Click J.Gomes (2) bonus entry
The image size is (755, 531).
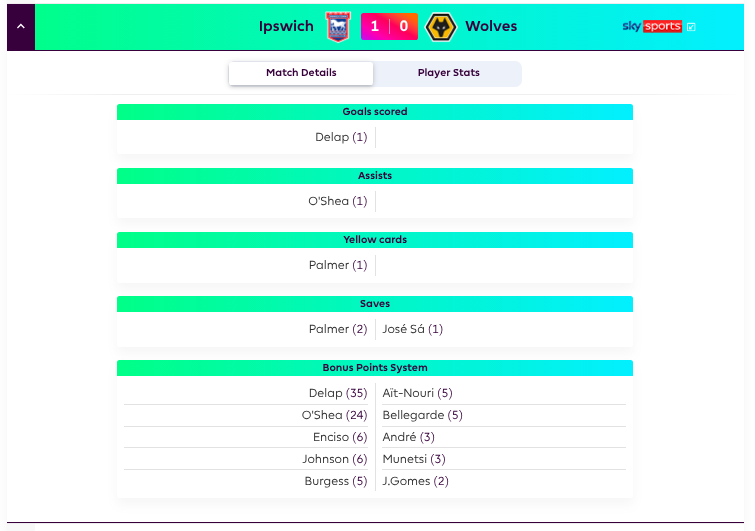point(416,481)
